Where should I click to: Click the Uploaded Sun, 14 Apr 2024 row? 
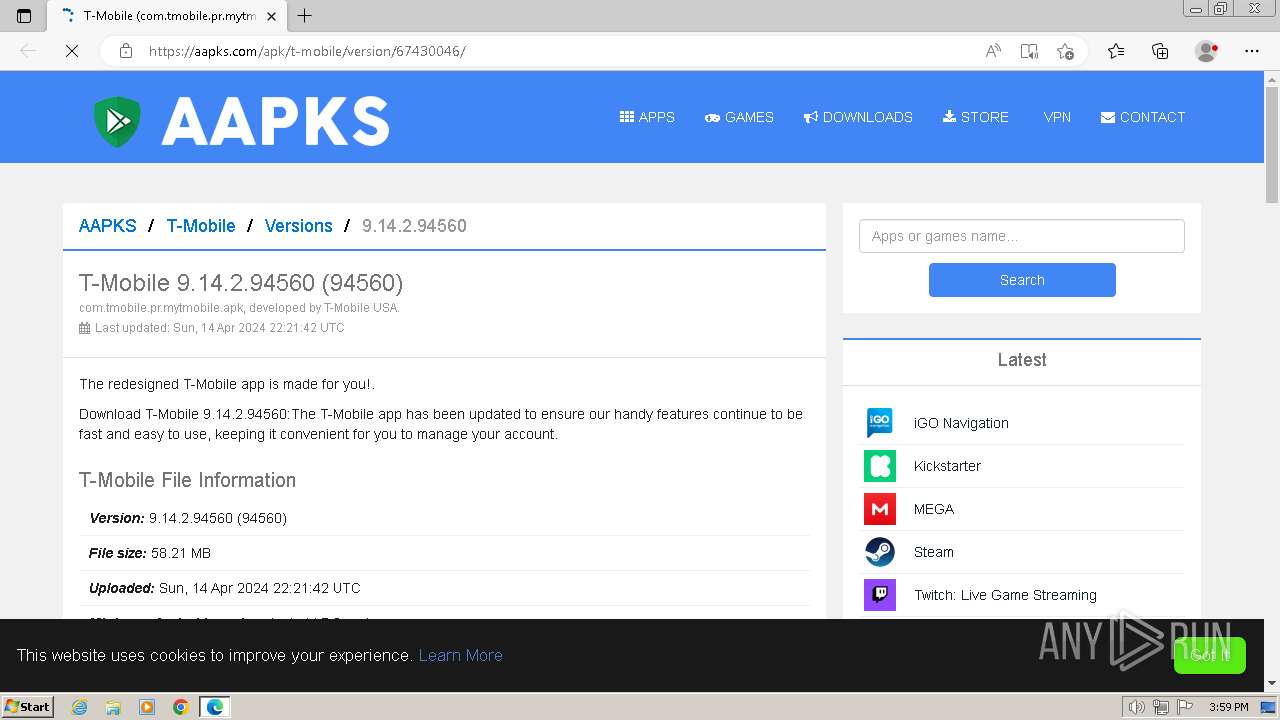pos(445,588)
